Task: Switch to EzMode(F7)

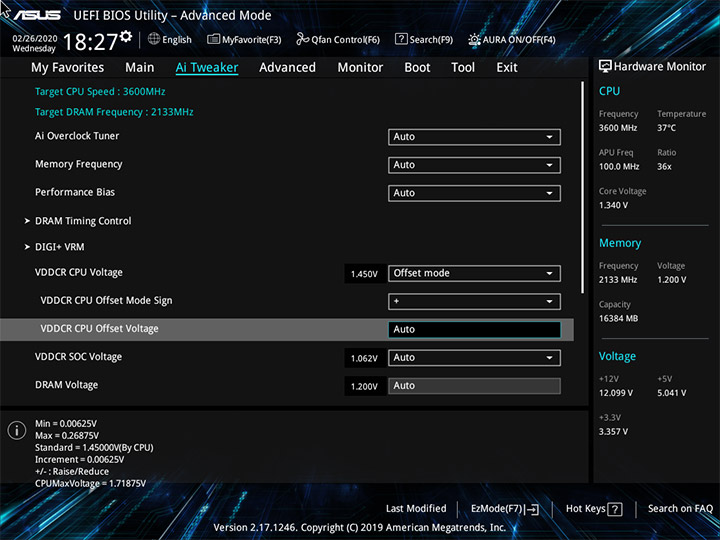Action: (505, 509)
